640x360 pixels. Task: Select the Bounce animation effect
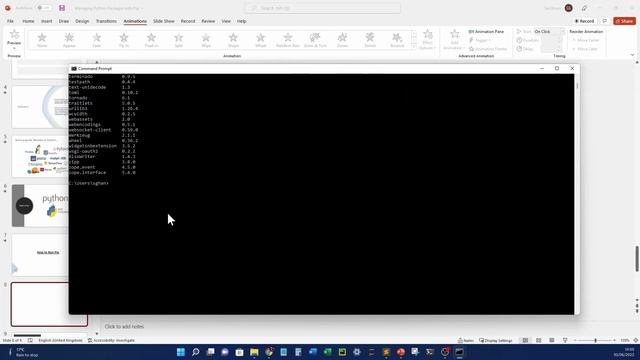(397, 40)
